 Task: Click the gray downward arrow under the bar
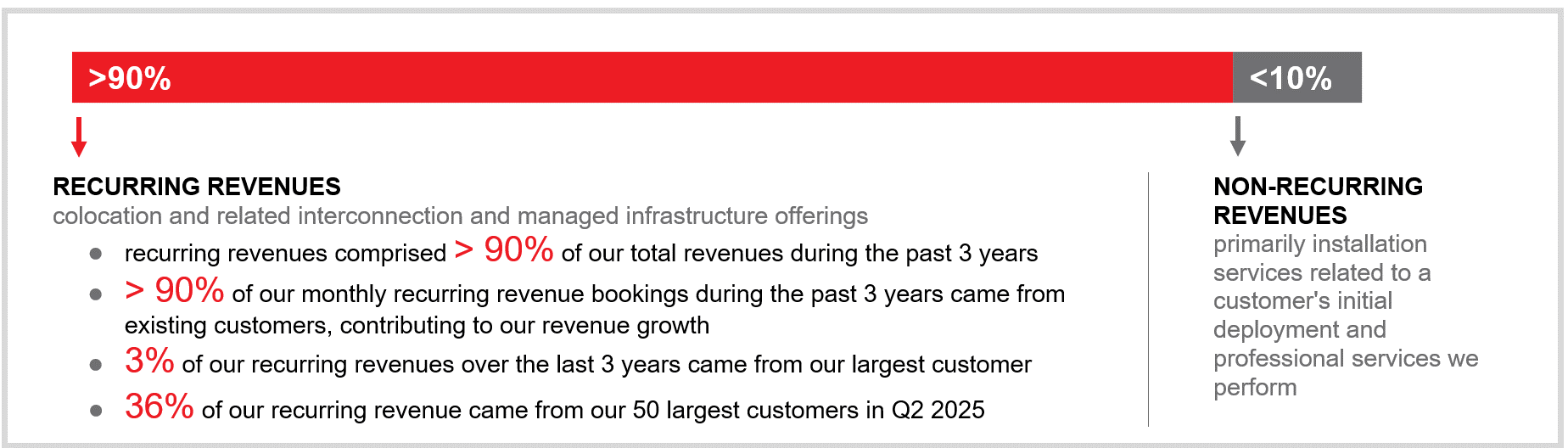pyautogui.click(x=1238, y=137)
